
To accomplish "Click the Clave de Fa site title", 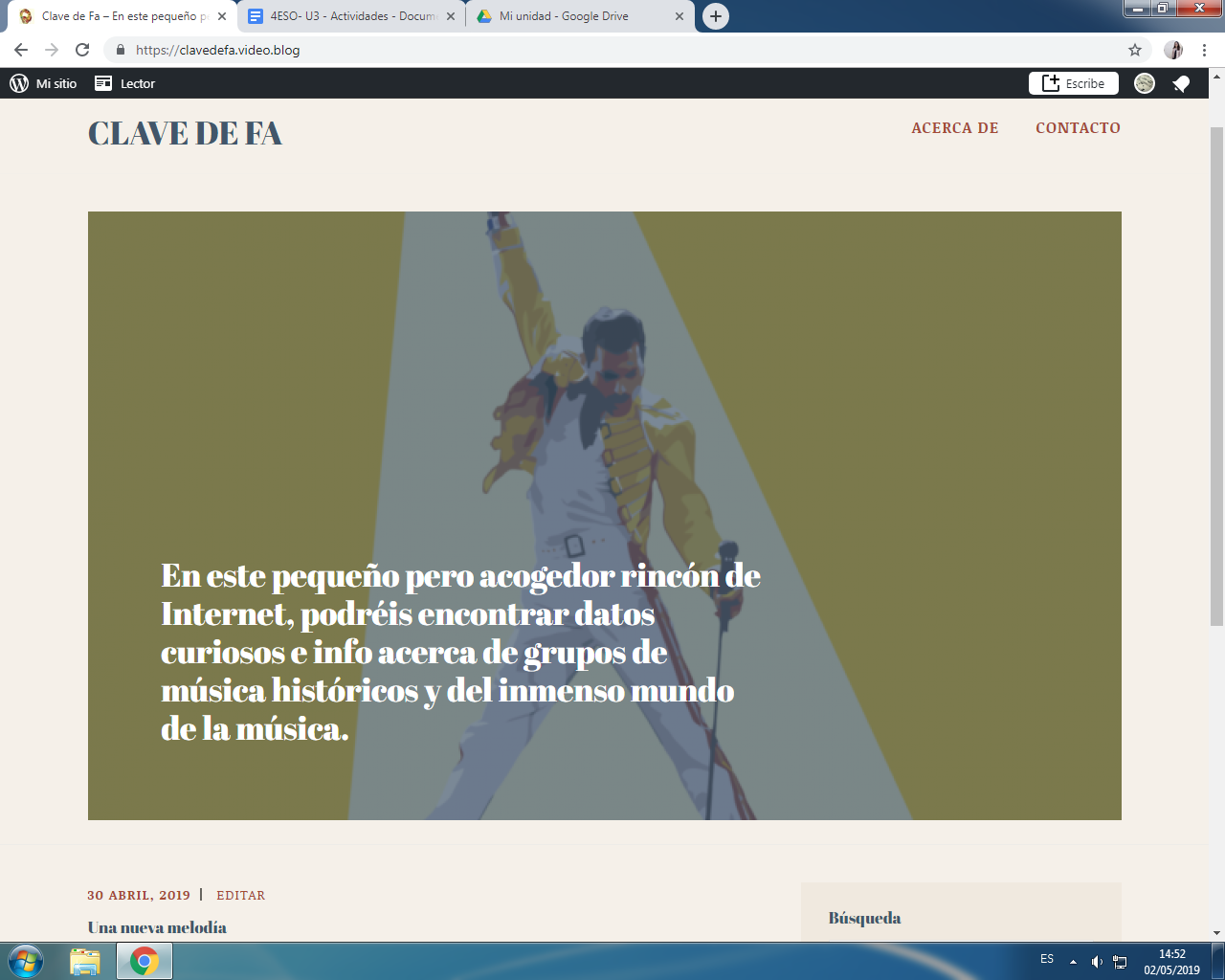I will point(185,133).
